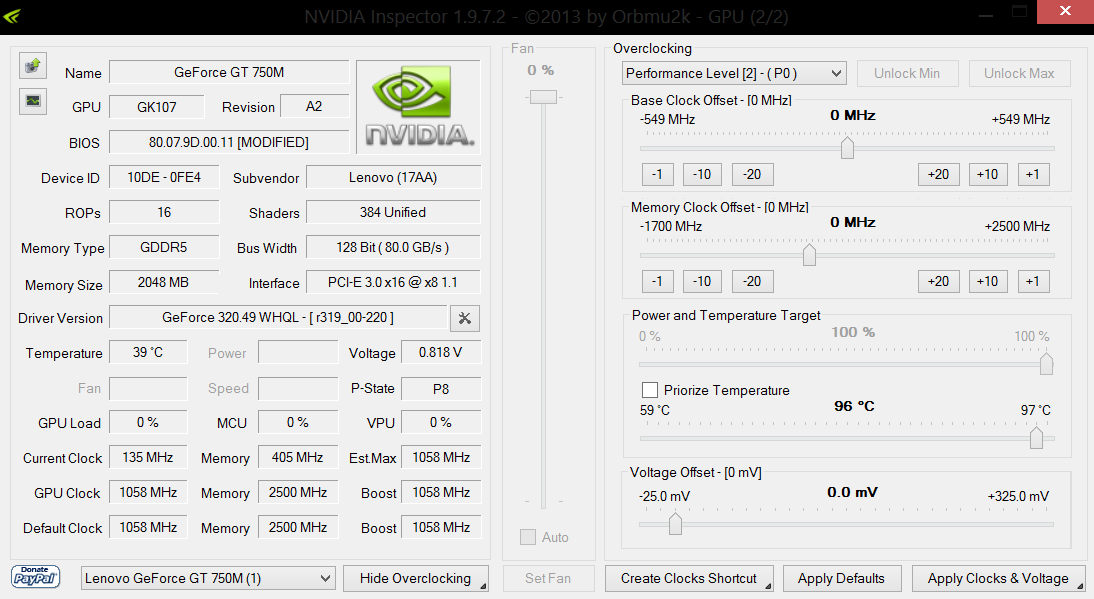The width and height of the screenshot is (1094, 599).
Task: Click Base Clock Offset +10 button
Action: pos(988,174)
